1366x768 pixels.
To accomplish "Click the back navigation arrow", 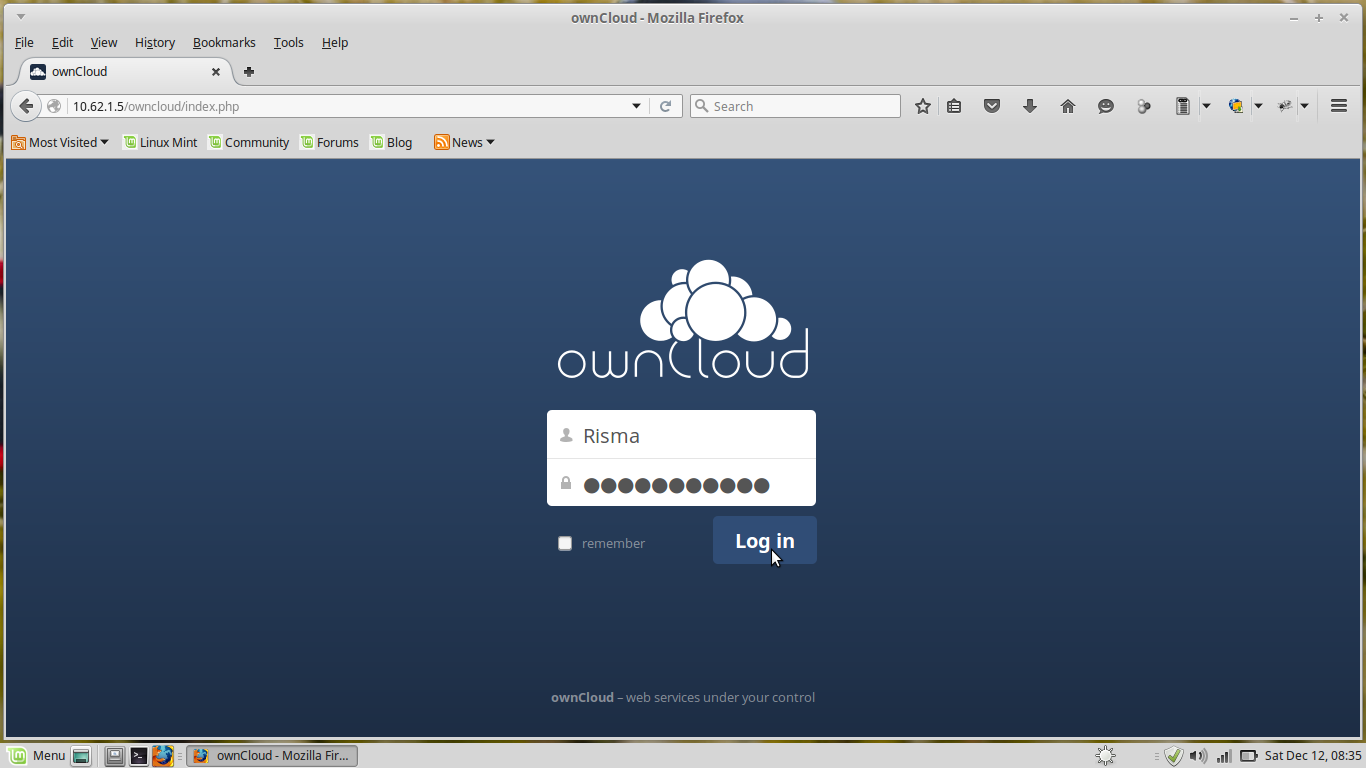I will [26, 105].
